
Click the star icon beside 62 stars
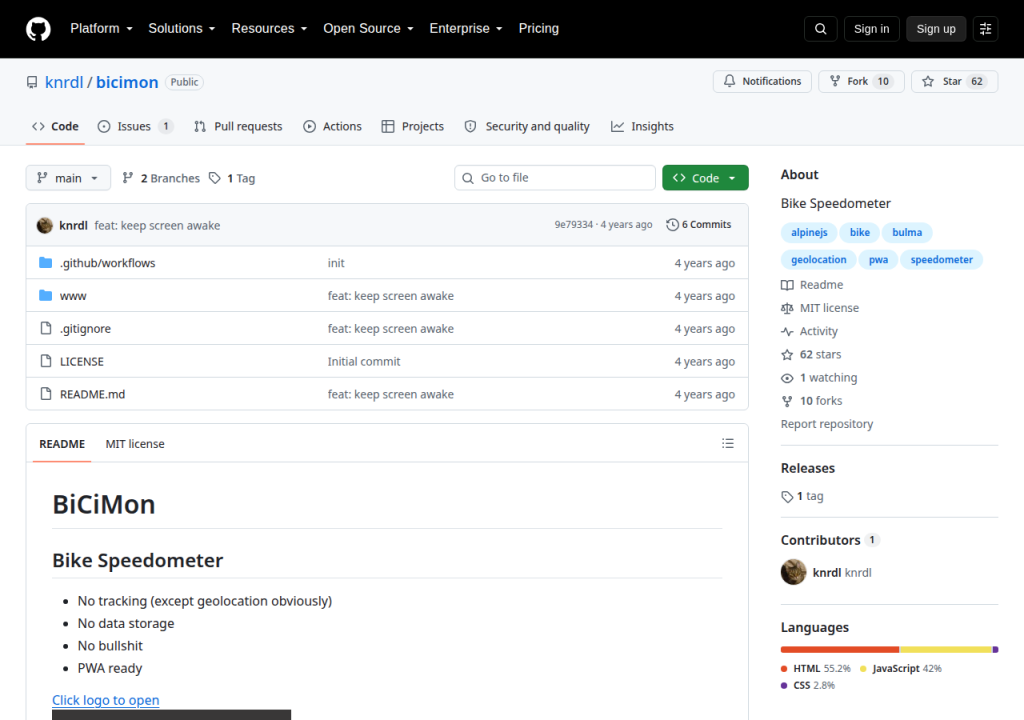(x=787, y=355)
